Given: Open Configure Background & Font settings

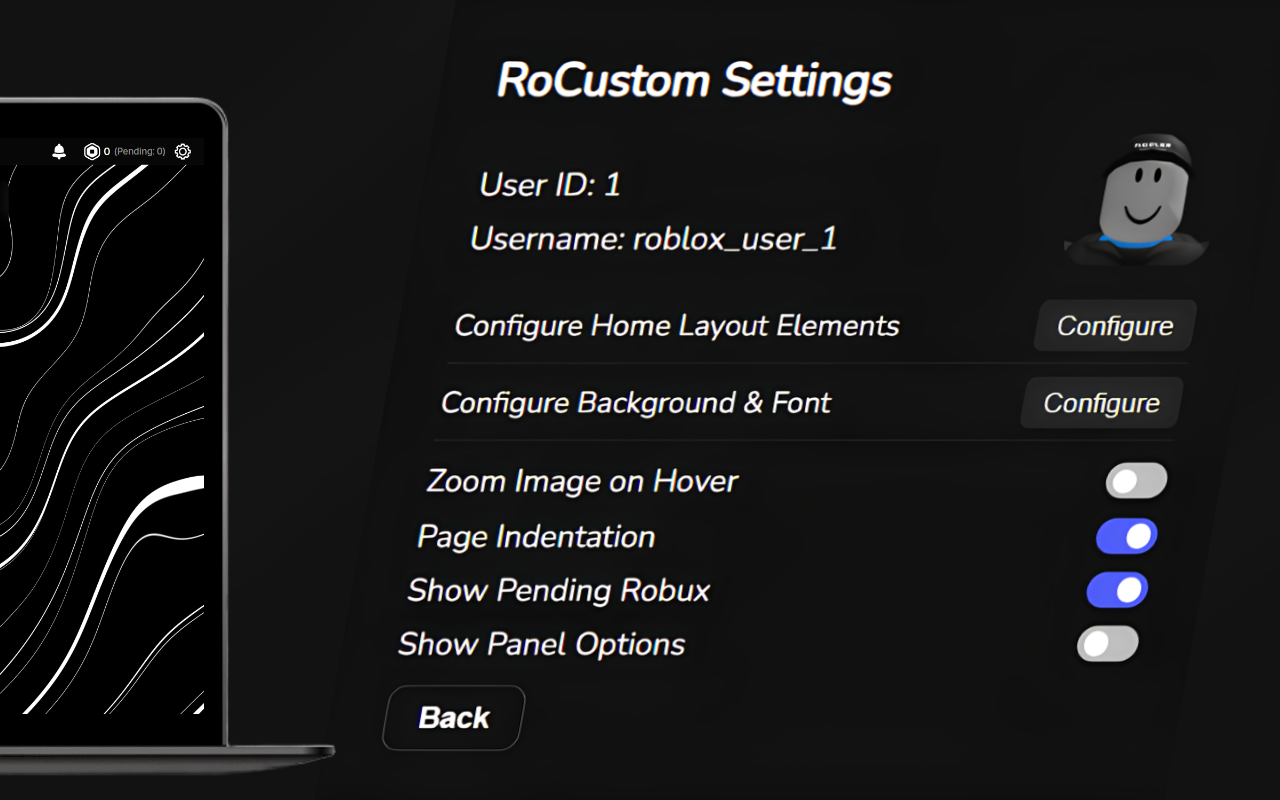Looking at the screenshot, I should tap(1100, 403).
